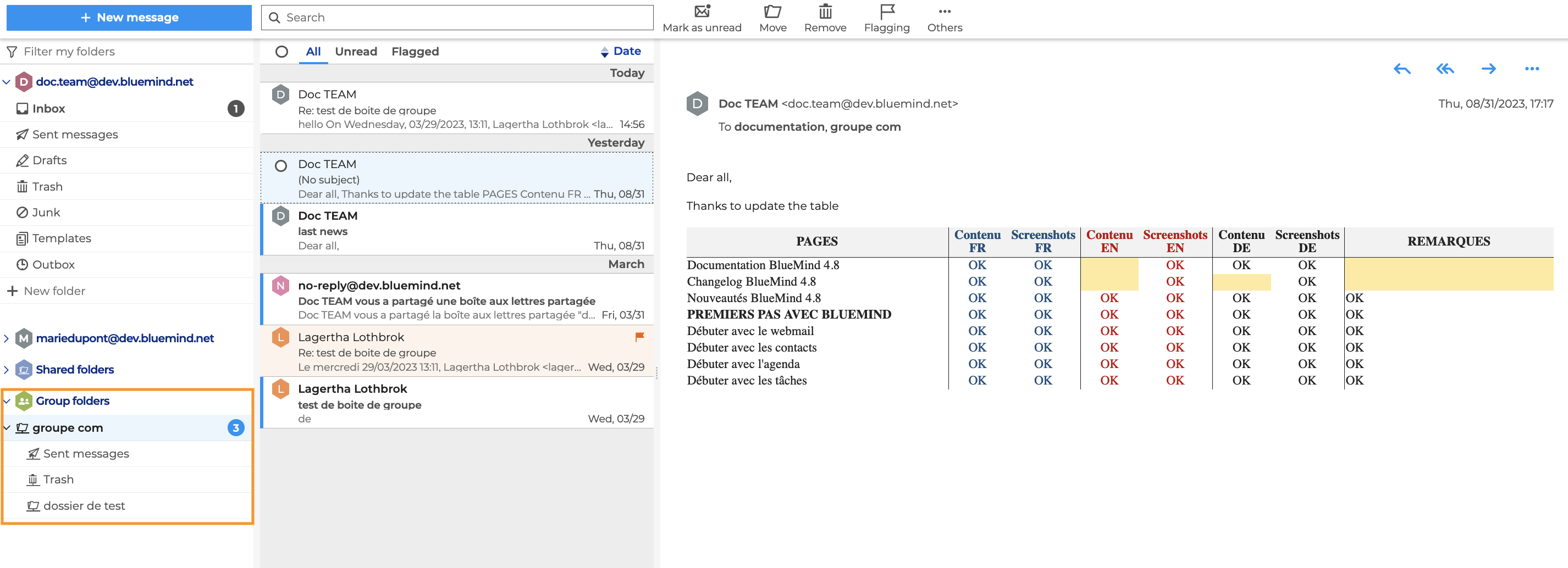Click the New folder link
The width and height of the screenshot is (1568, 568).
point(53,291)
